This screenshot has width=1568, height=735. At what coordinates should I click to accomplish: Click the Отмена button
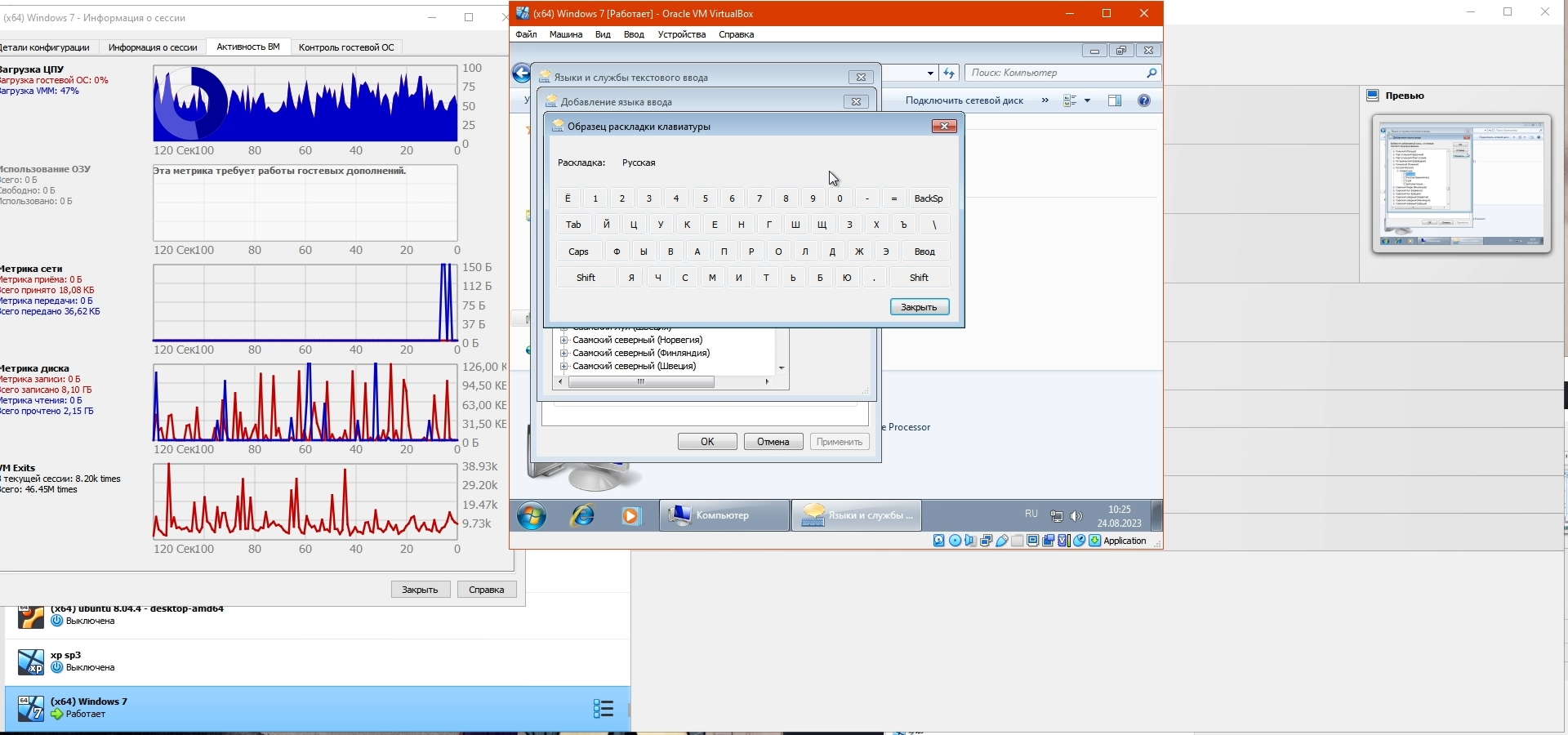[x=773, y=442]
